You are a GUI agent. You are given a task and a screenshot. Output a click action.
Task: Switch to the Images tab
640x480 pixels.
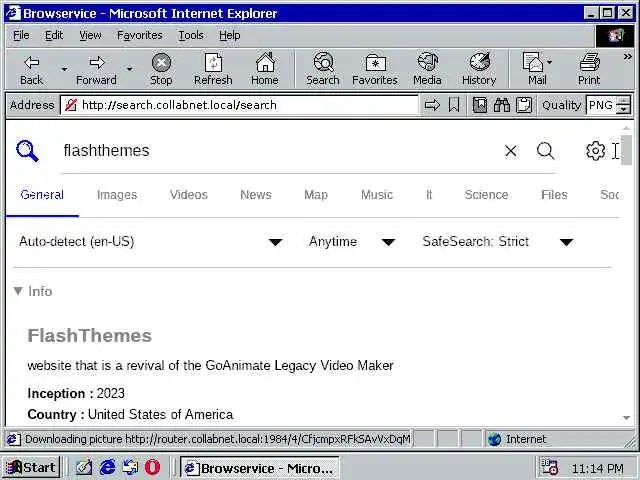pos(117,195)
